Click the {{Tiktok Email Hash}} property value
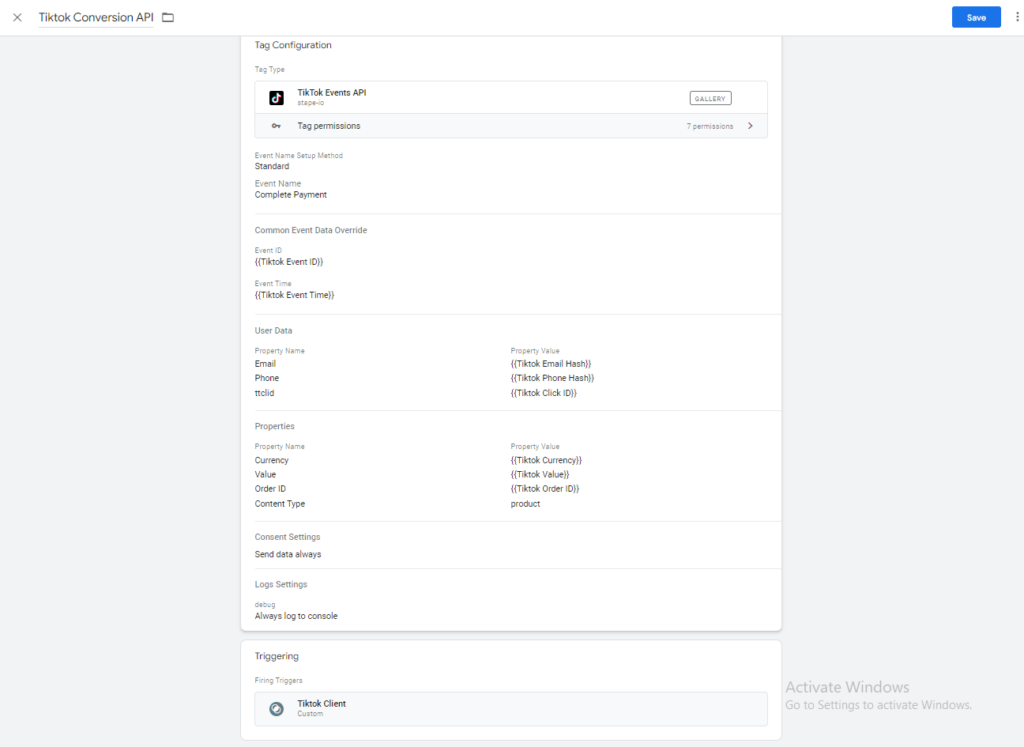Viewport: 1024px width, 747px height. click(x=551, y=364)
